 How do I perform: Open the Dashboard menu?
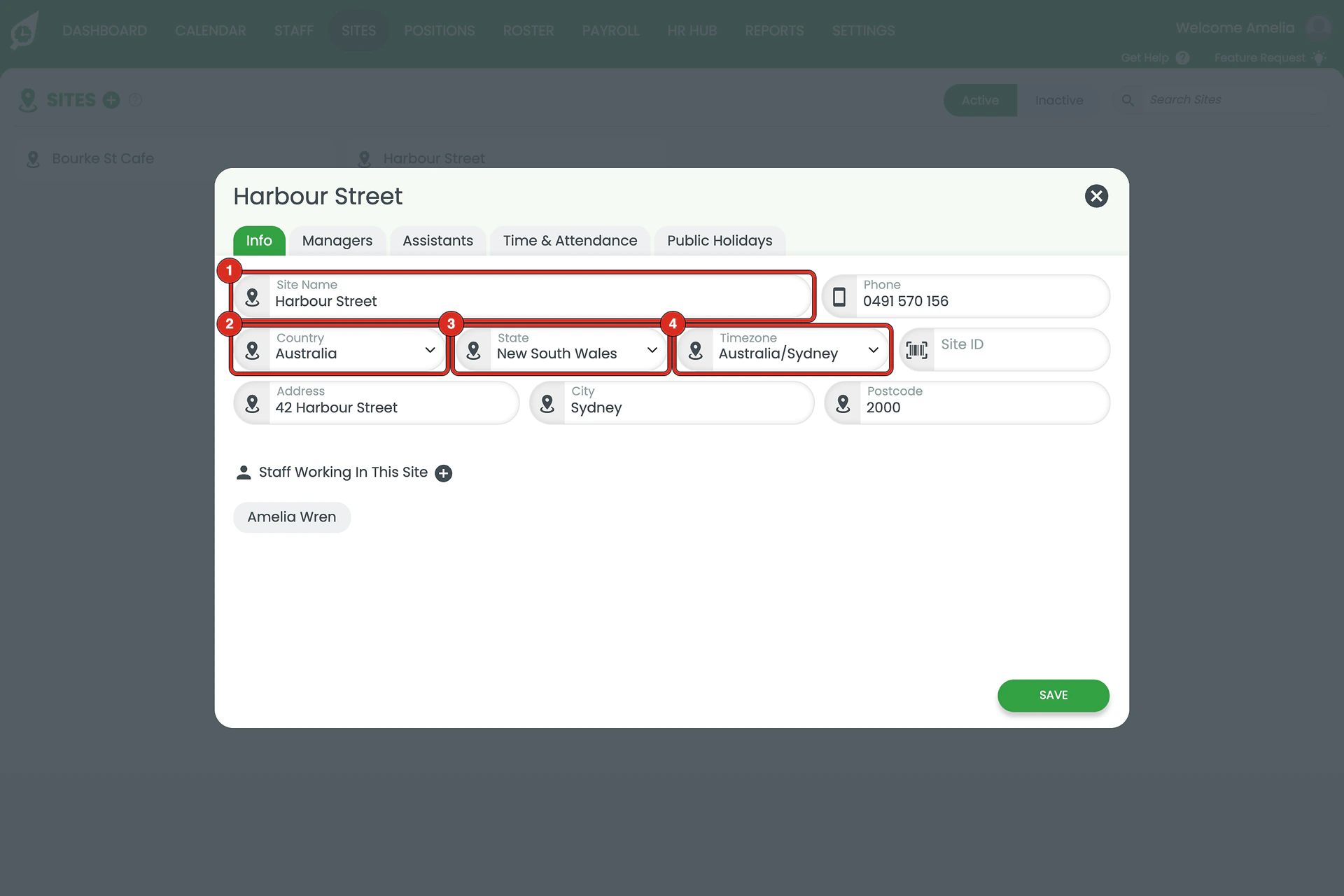tap(104, 31)
